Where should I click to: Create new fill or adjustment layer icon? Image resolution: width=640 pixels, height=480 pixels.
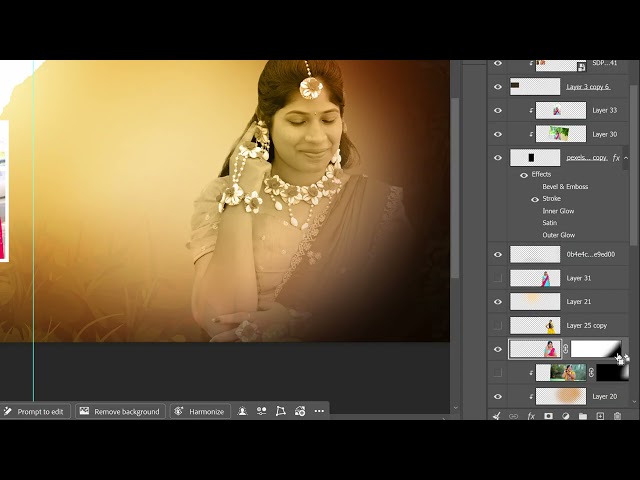(x=566, y=416)
